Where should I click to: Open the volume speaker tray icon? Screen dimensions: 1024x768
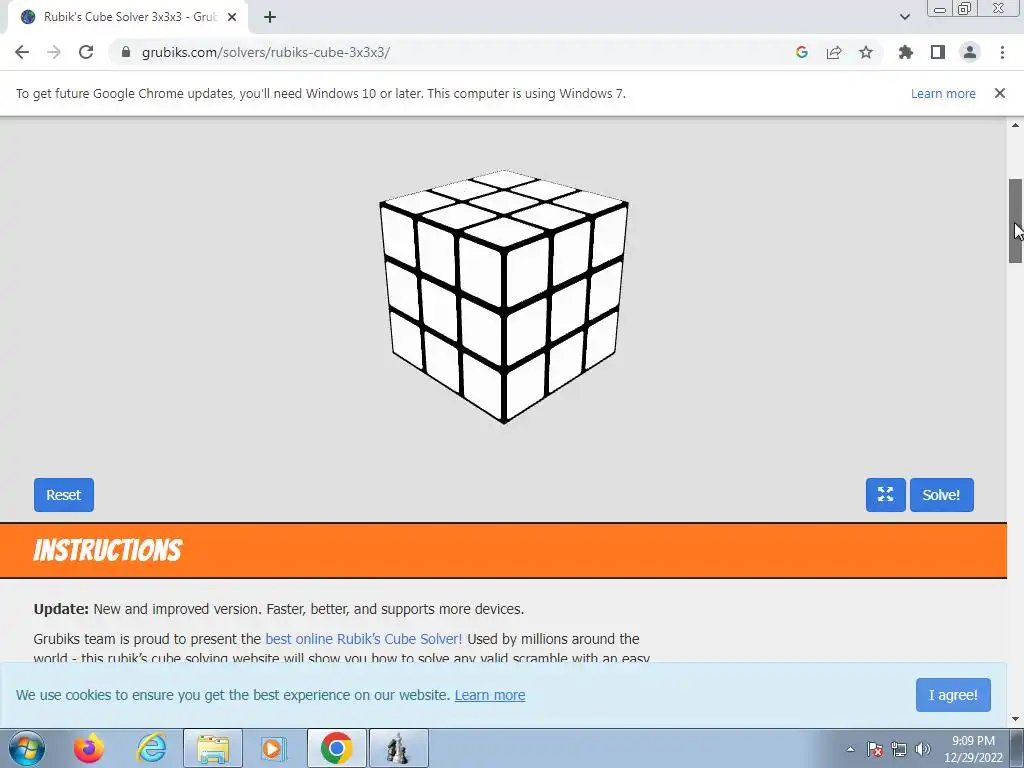click(923, 749)
